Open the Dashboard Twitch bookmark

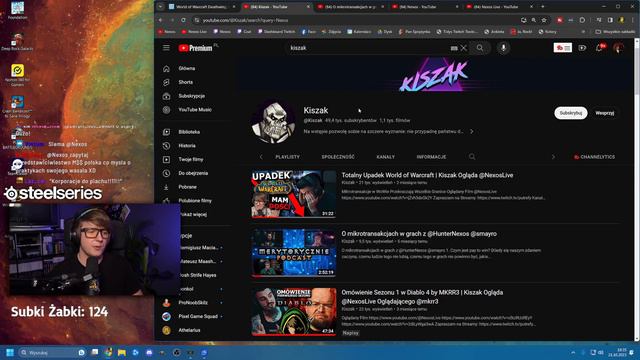tap(276, 31)
